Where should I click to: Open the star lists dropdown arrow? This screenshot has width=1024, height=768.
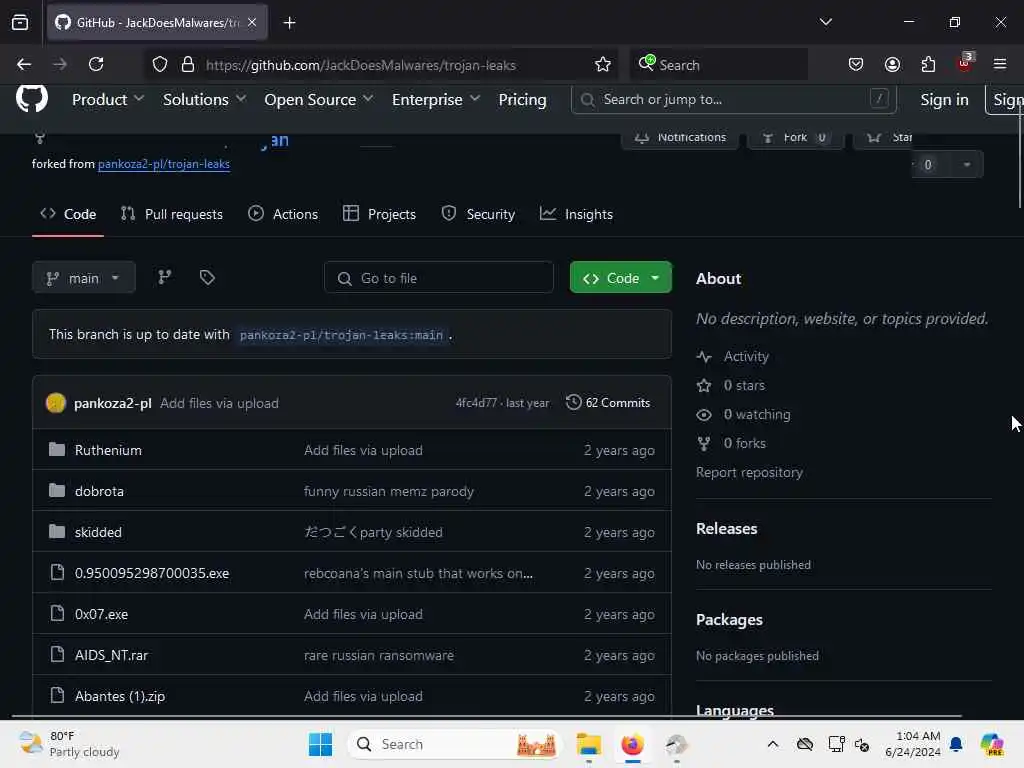coord(967,165)
